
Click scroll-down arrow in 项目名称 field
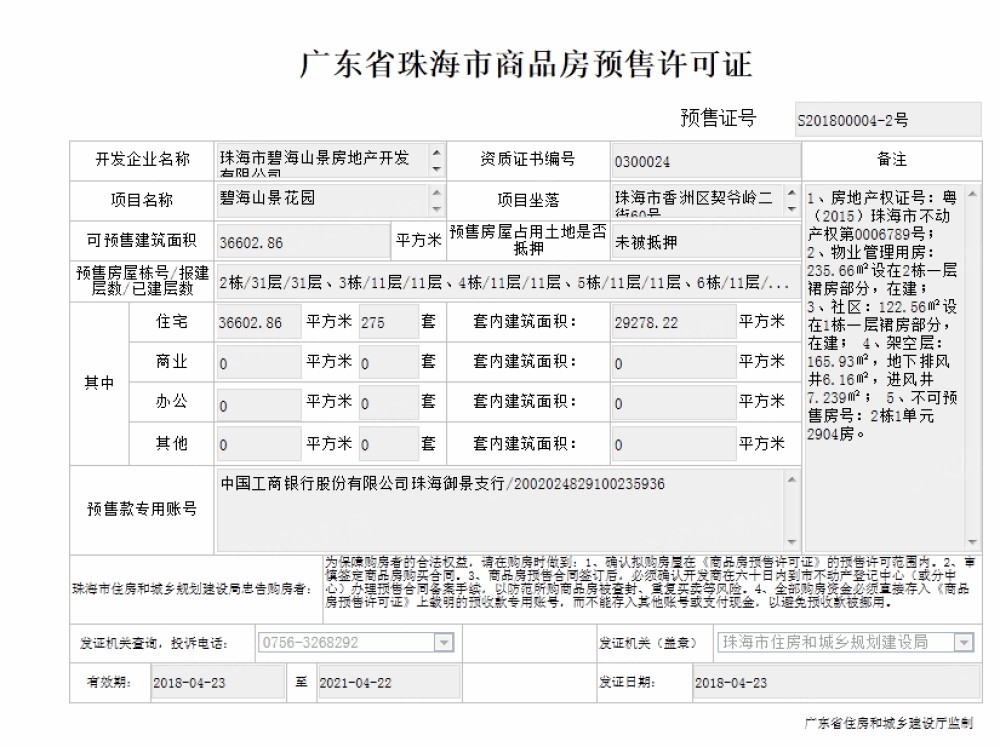[x=437, y=209]
